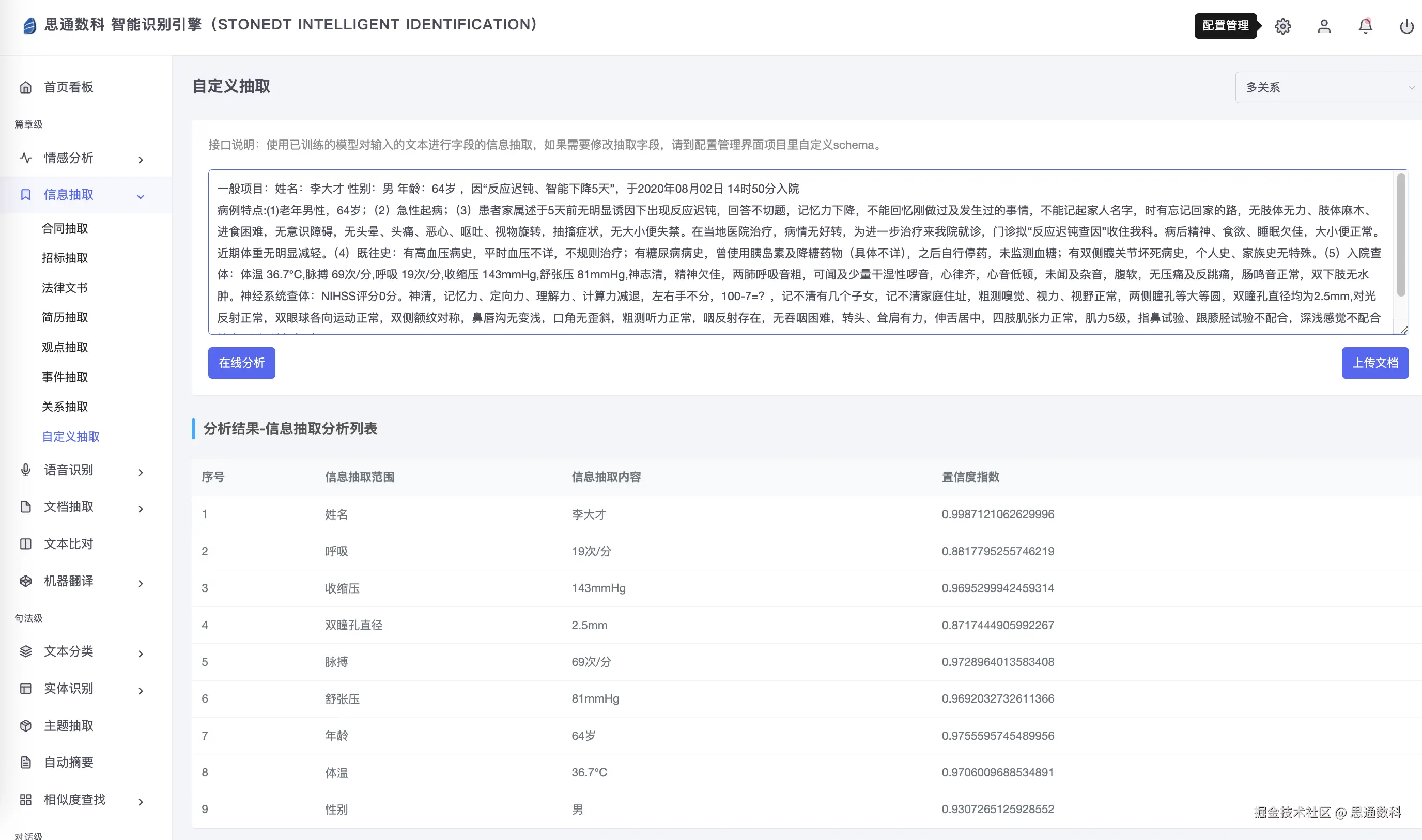The height and width of the screenshot is (840, 1422).
Task: Click the book icon for 文本比对
Action: [x=25, y=544]
